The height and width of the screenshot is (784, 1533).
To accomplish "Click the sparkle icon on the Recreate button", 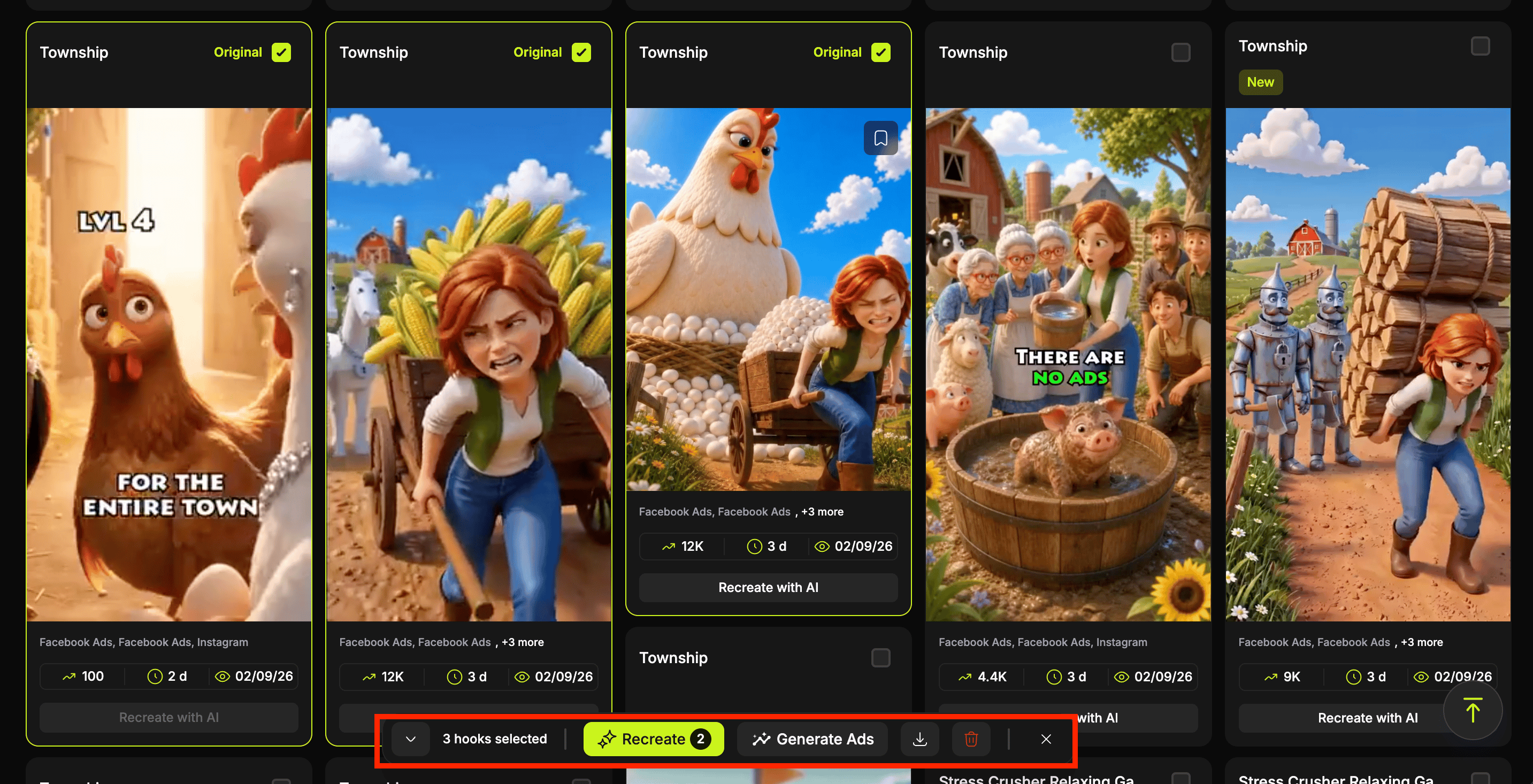I will tap(607, 739).
